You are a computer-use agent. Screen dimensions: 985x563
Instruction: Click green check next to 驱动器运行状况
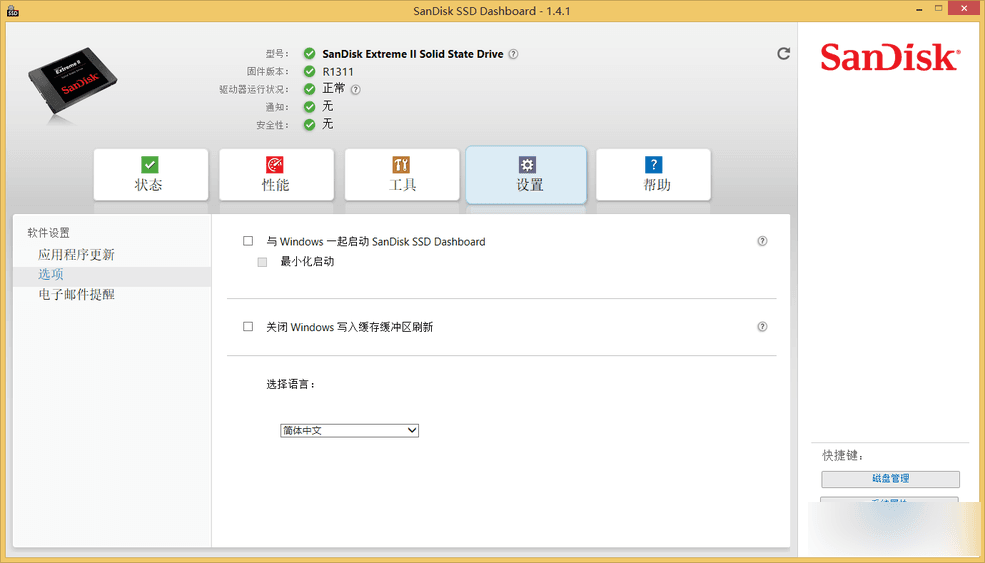309,89
